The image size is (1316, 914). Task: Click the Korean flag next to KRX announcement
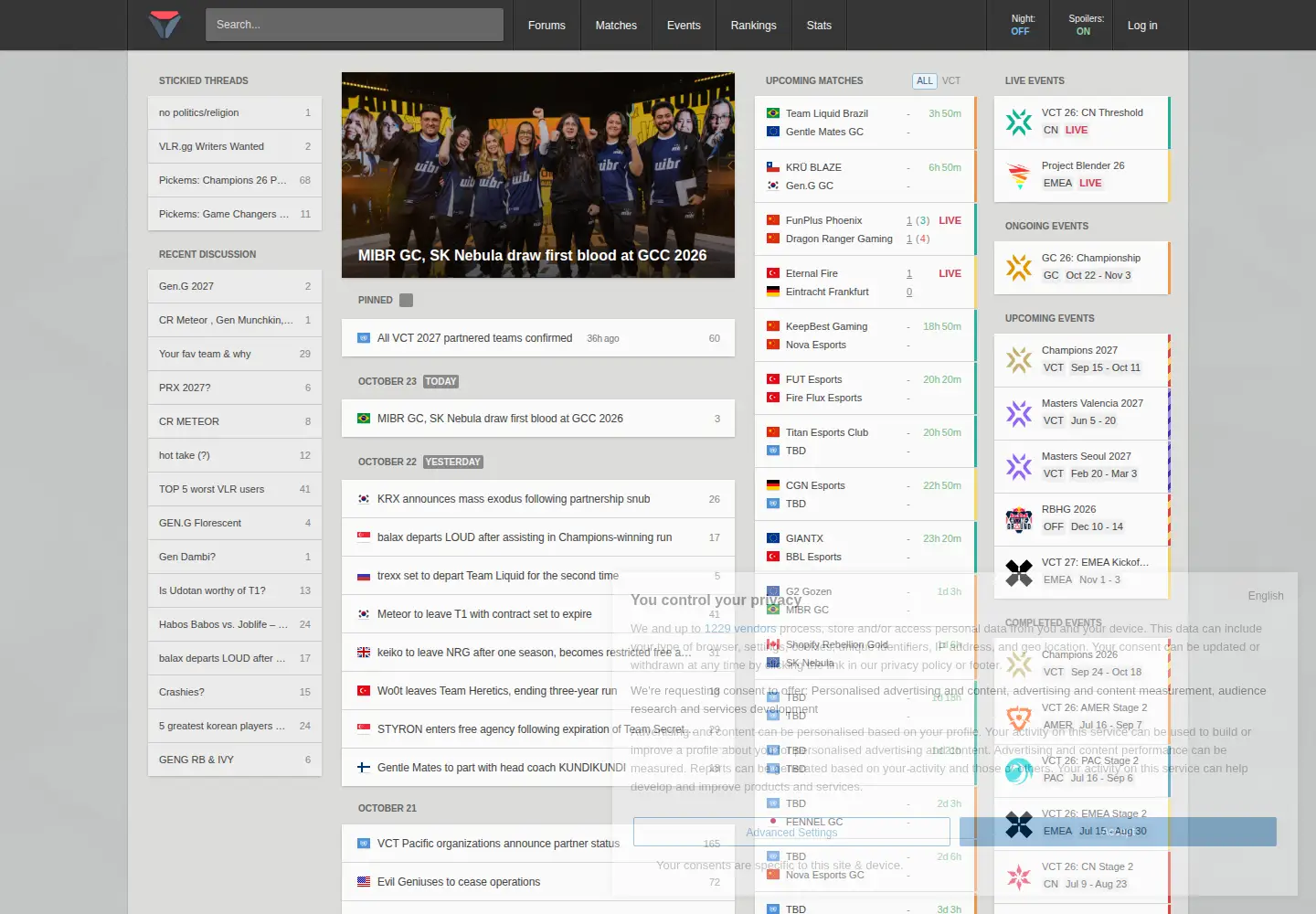click(x=364, y=499)
